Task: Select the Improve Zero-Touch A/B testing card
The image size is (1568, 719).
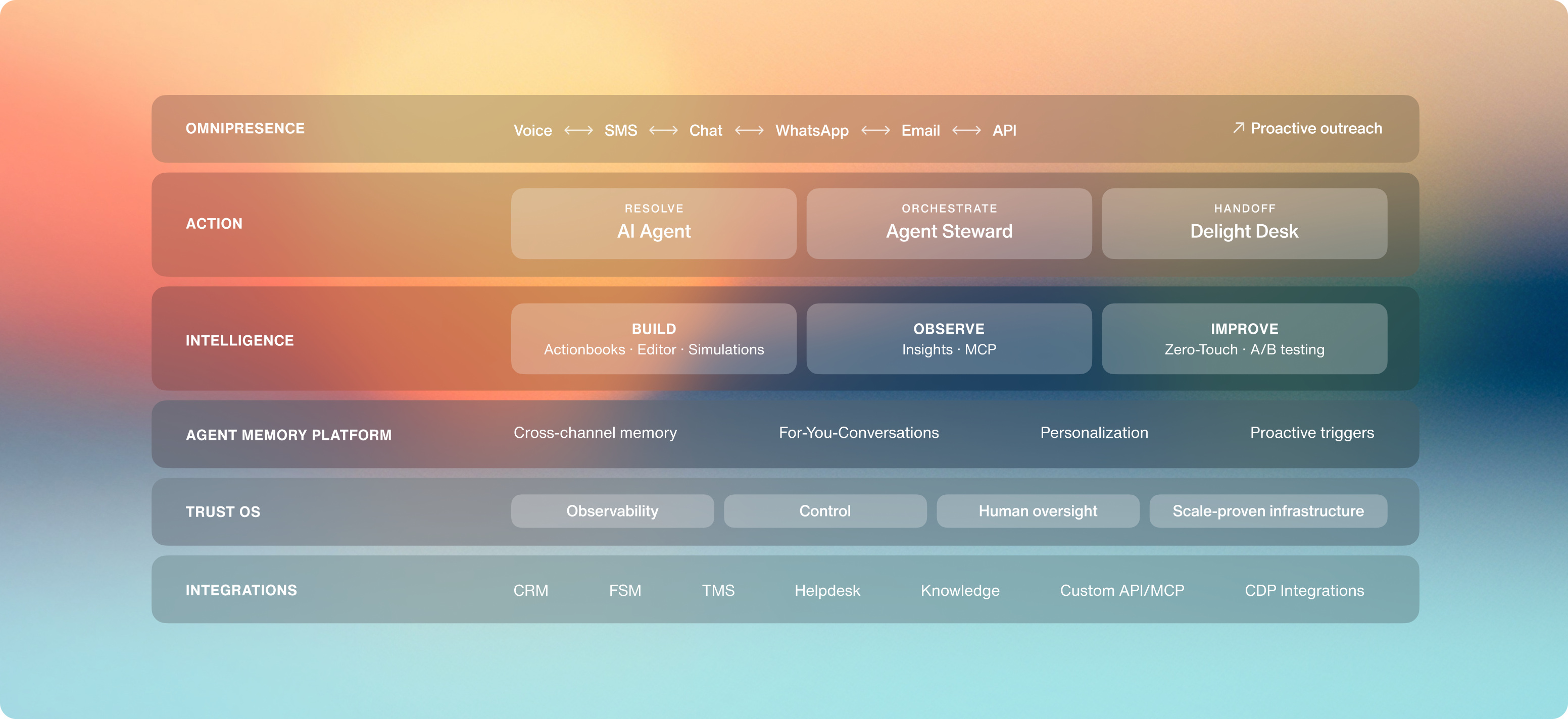Action: [1244, 339]
